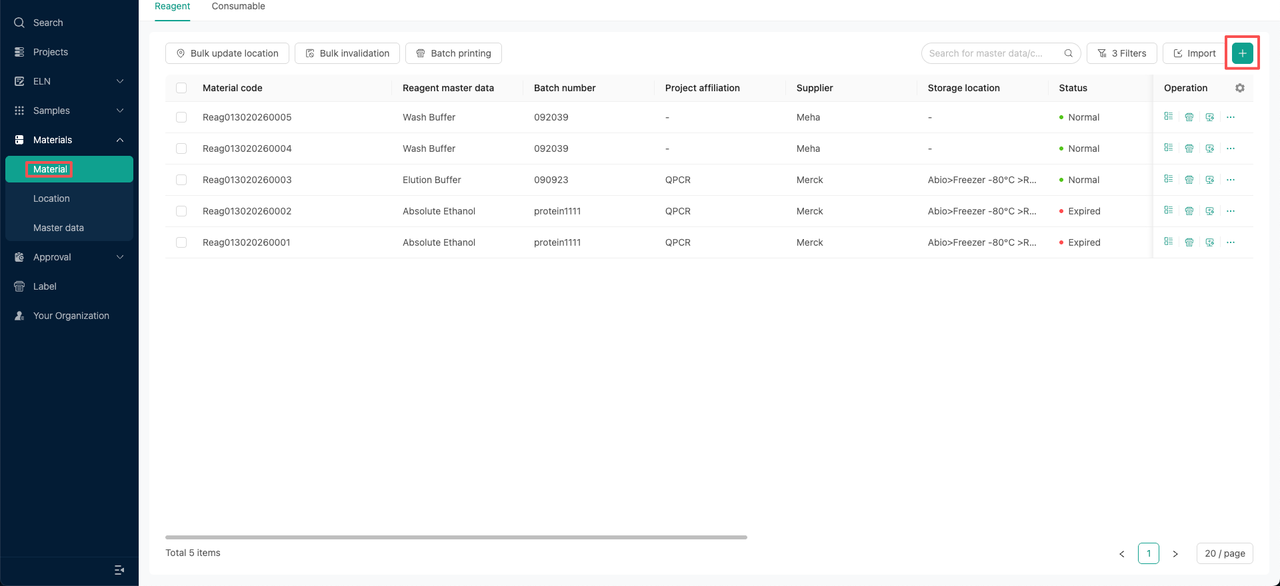Viewport: 1280px width, 586px height.
Task: Click the print icon for Reag013020260003 row
Action: pyautogui.click(x=1189, y=180)
